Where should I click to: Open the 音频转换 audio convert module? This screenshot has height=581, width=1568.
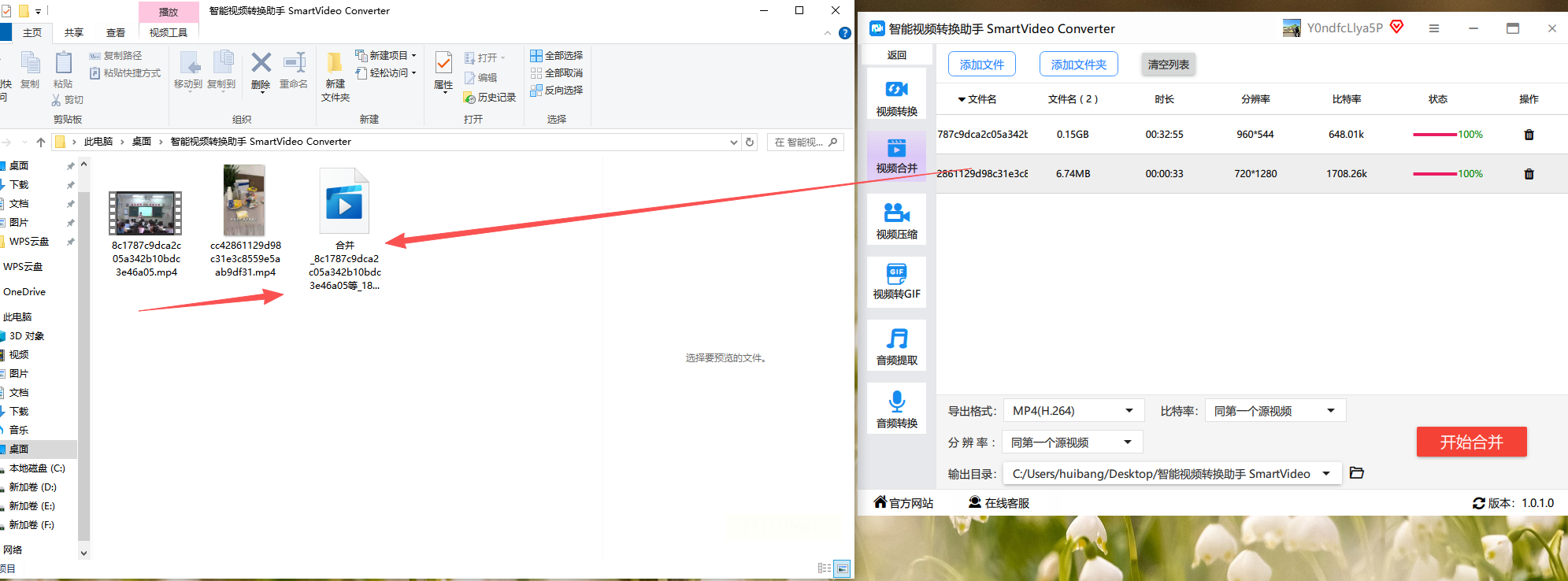click(x=896, y=409)
